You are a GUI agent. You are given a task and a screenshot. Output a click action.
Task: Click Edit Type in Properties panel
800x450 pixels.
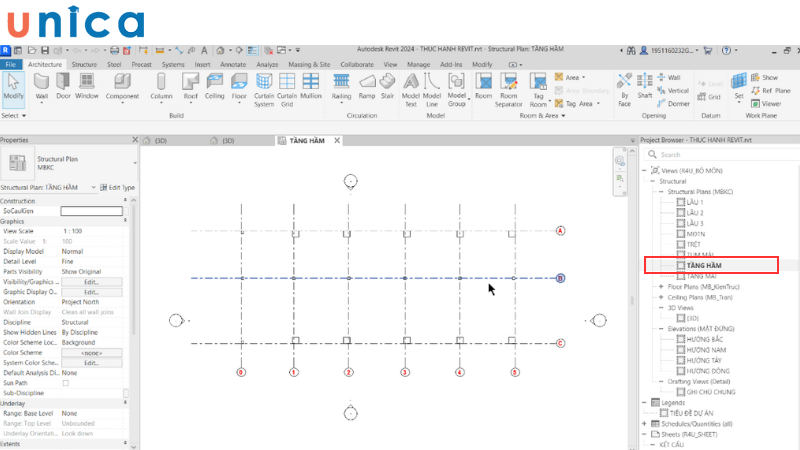point(117,187)
